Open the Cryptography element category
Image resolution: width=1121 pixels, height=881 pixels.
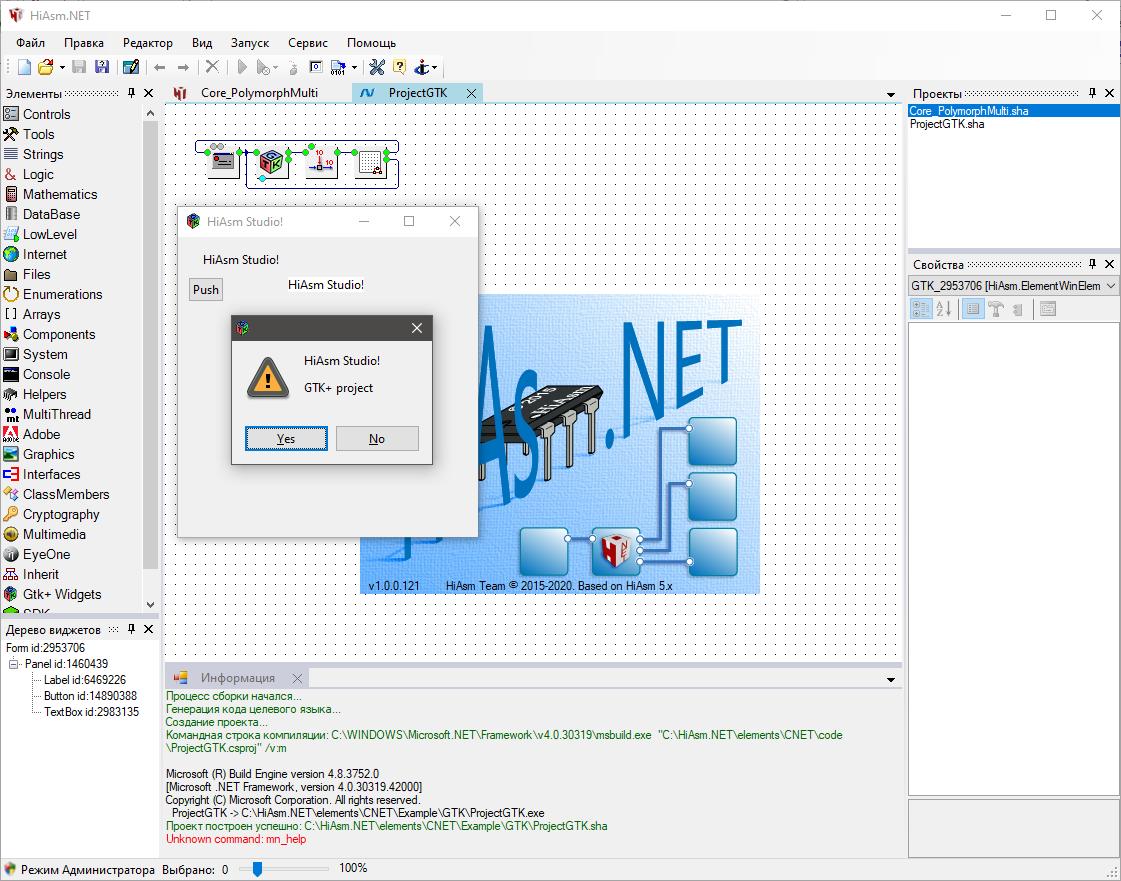coord(61,514)
